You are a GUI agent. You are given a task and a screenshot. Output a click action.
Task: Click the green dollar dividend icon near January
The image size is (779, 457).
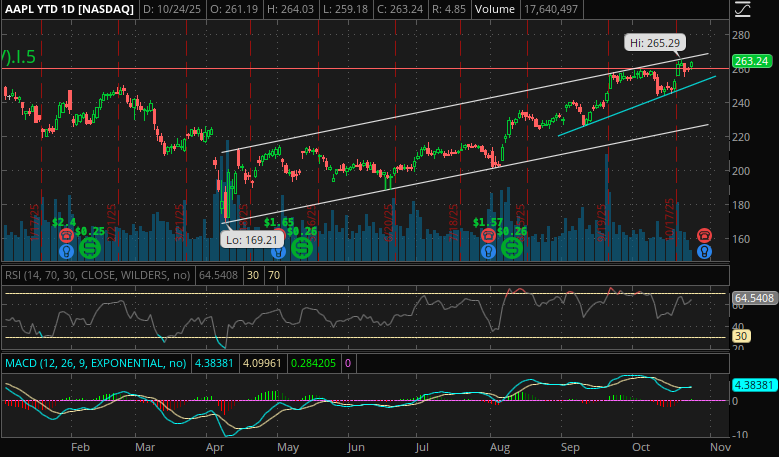click(x=91, y=244)
